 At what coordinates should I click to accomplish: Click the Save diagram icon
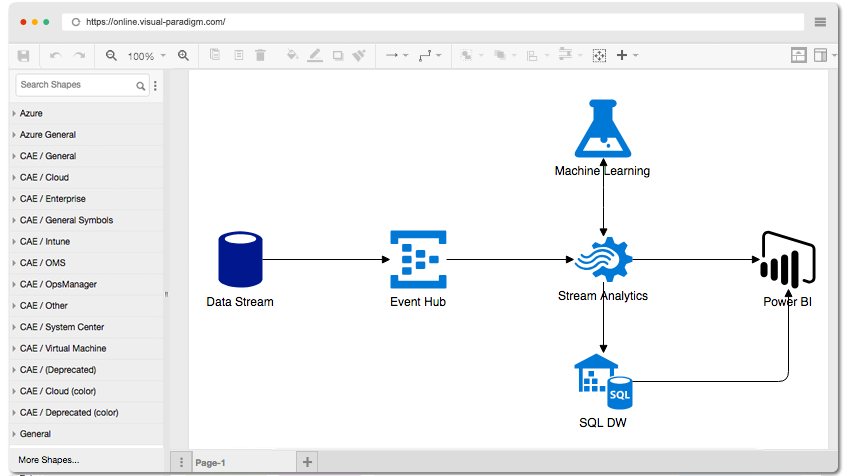click(23, 56)
